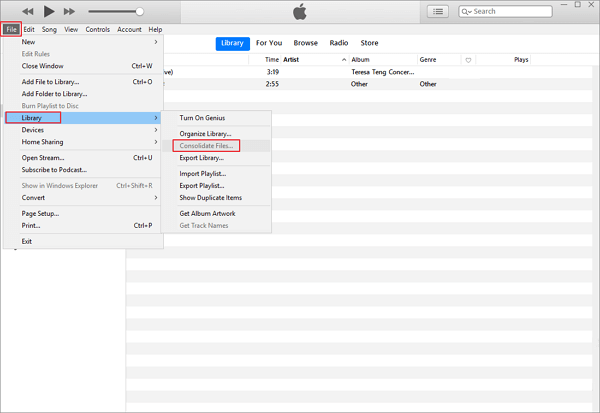This screenshot has width=600, height=413.
Task: Click the Previous track rewind button
Action: [28, 11]
